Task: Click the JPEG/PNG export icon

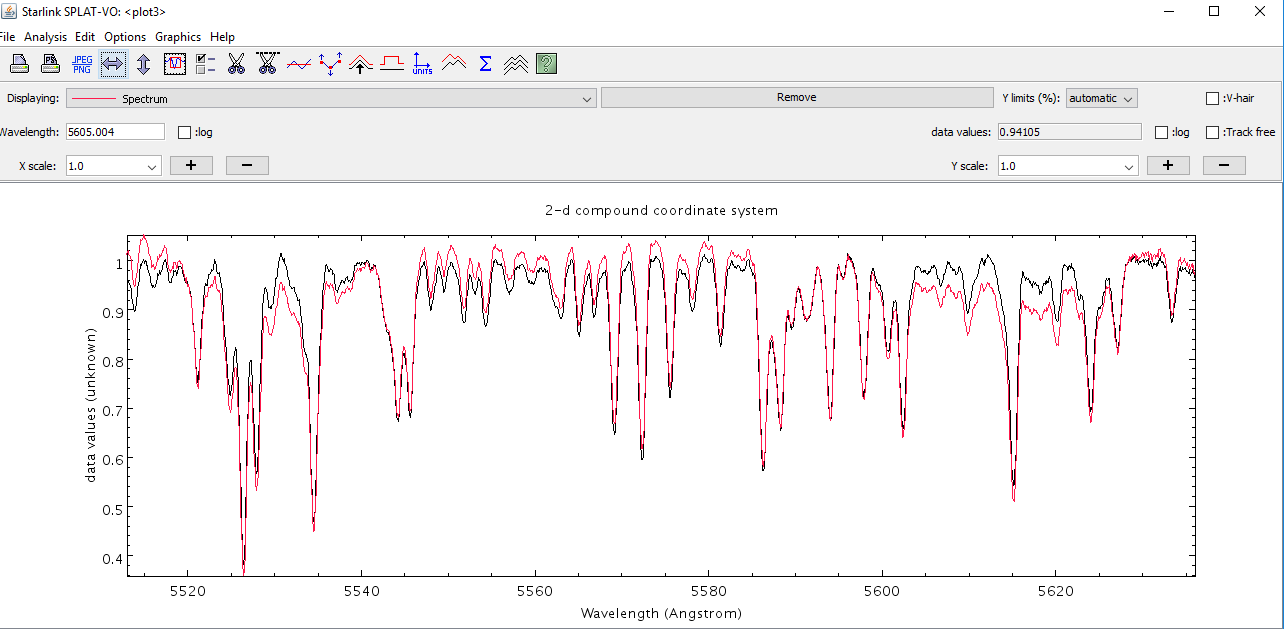Action: pyautogui.click(x=82, y=64)
